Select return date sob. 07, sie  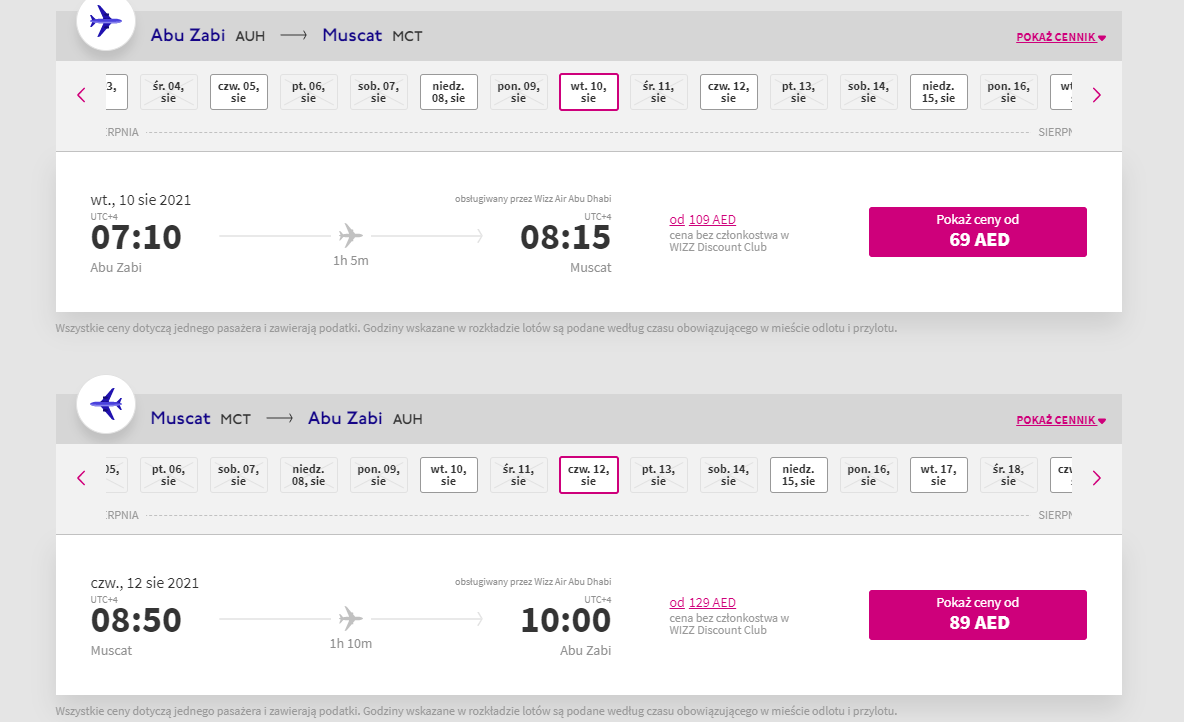pyautogui.click(x=239, y=475)
